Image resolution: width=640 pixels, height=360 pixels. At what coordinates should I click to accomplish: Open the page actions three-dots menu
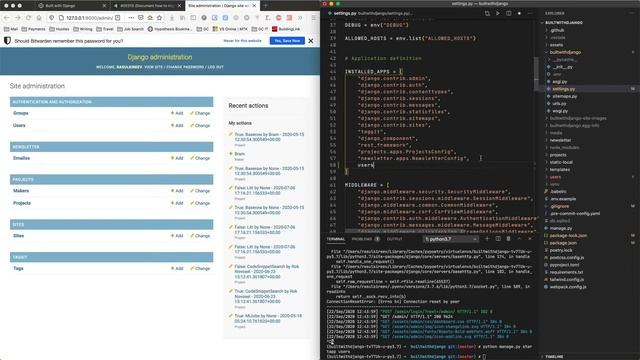[x=131, y=18]
